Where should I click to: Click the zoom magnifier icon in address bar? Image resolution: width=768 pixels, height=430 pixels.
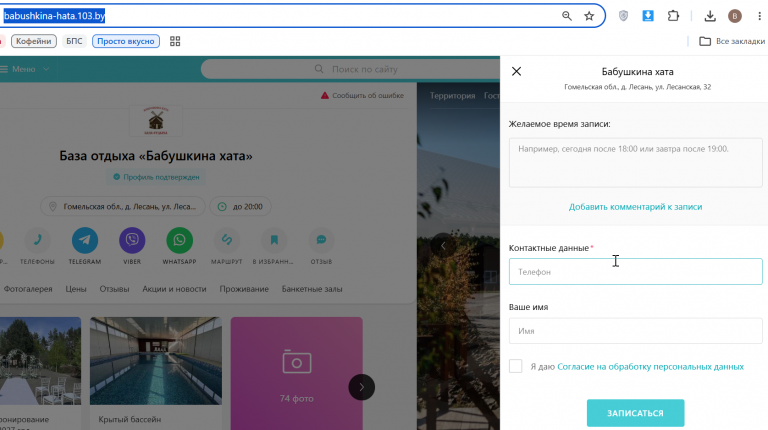coord(567,16)
